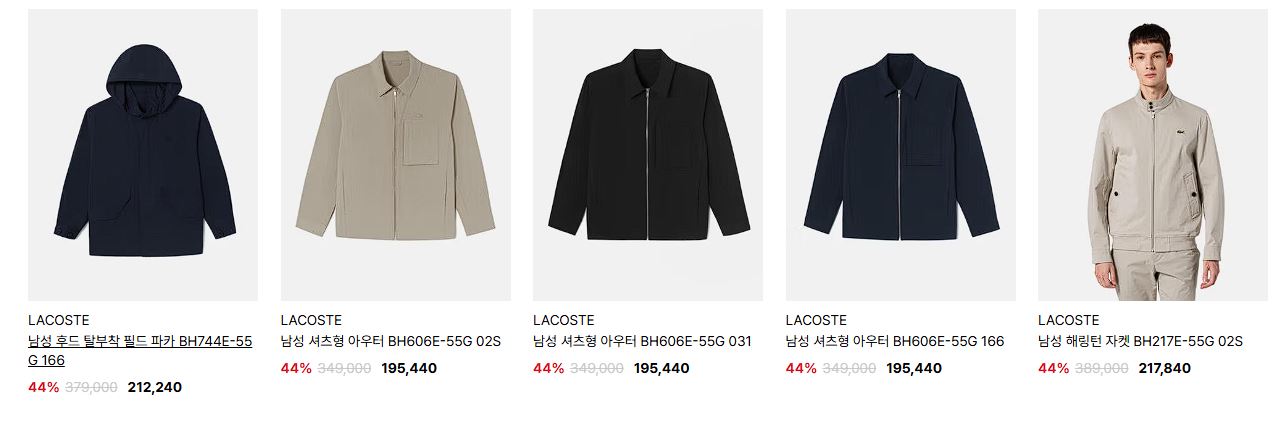Open product title BH217E-55G 02S Harrington jacket
Screen dimensions: 1281x432
pos(1140,341)
